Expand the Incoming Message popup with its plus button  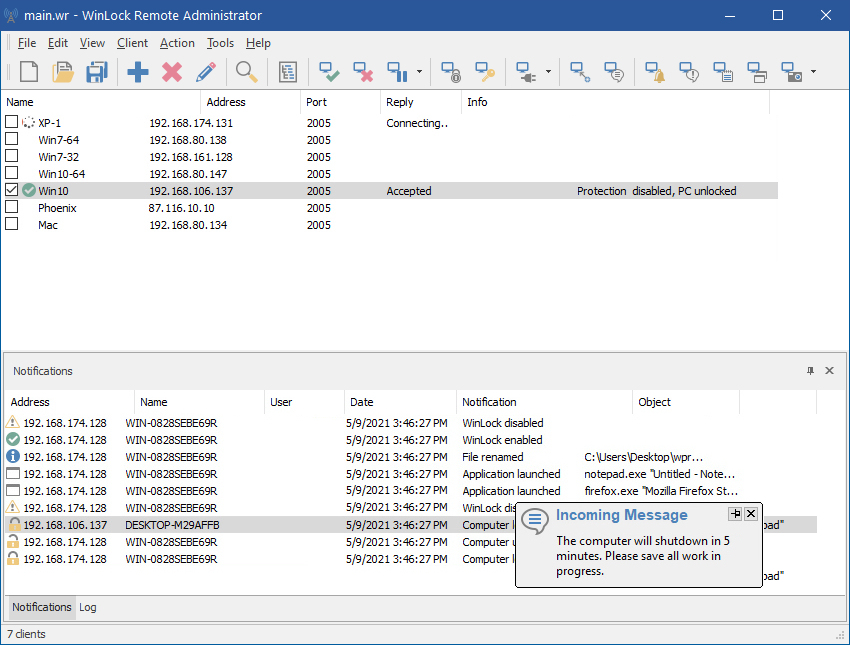pos(735,513)
